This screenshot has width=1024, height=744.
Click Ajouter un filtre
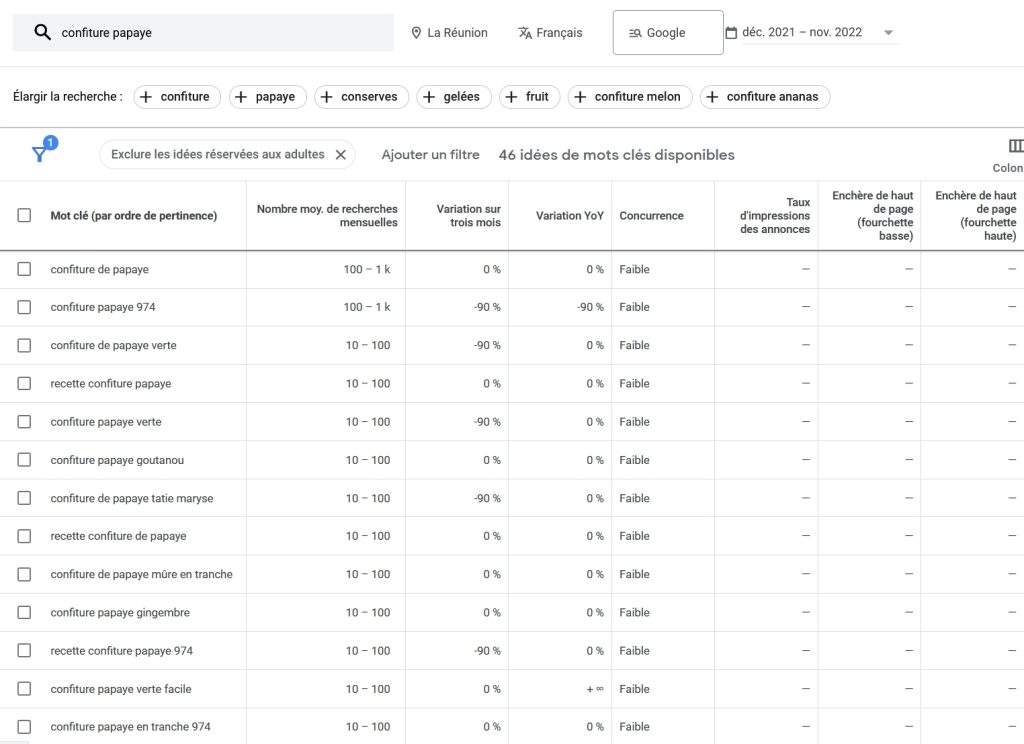click(x=430, y=154)
